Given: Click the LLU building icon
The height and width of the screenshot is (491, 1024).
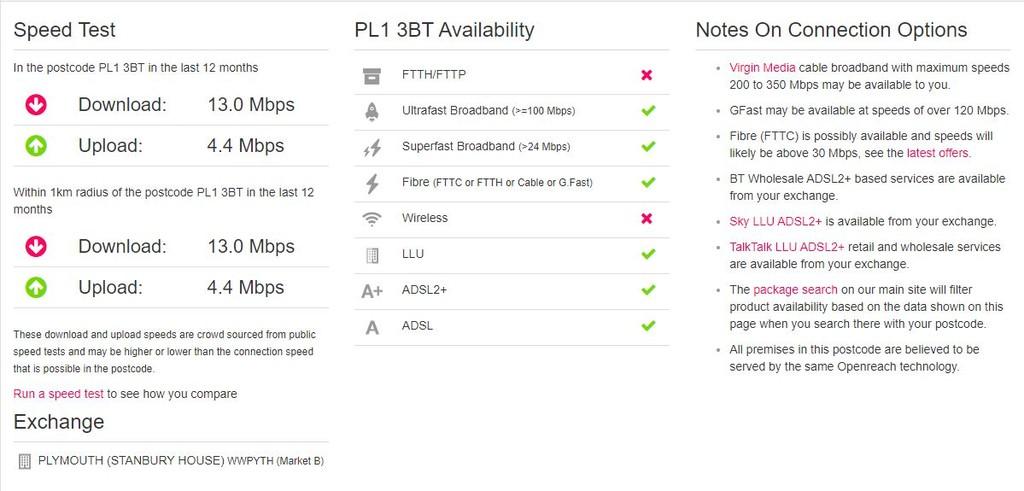Looking at the screenshot, I should click(372, 255).
